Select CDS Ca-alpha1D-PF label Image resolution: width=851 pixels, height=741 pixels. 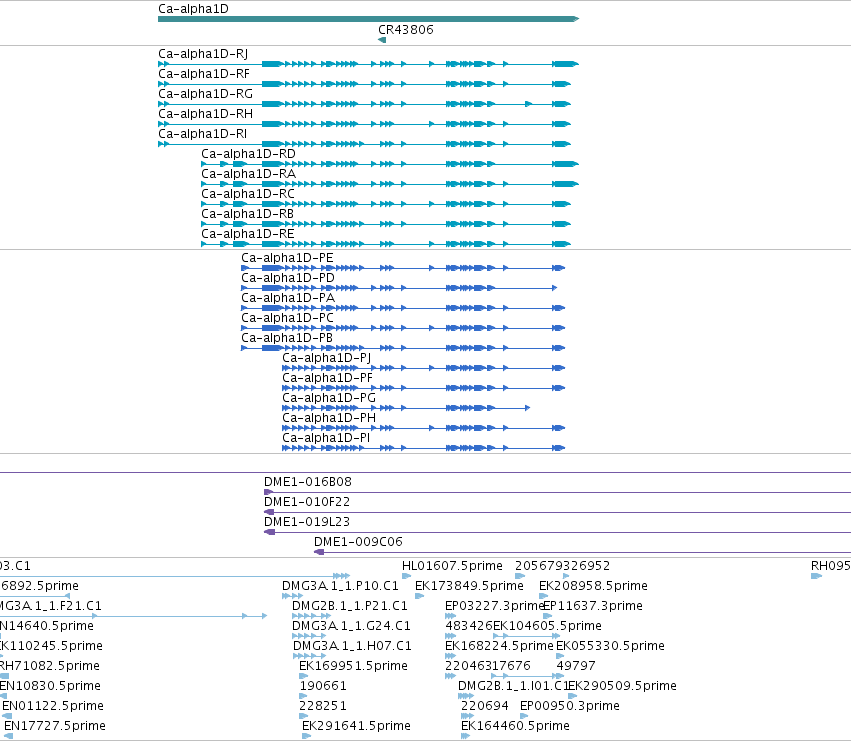[x=327, y=379]
